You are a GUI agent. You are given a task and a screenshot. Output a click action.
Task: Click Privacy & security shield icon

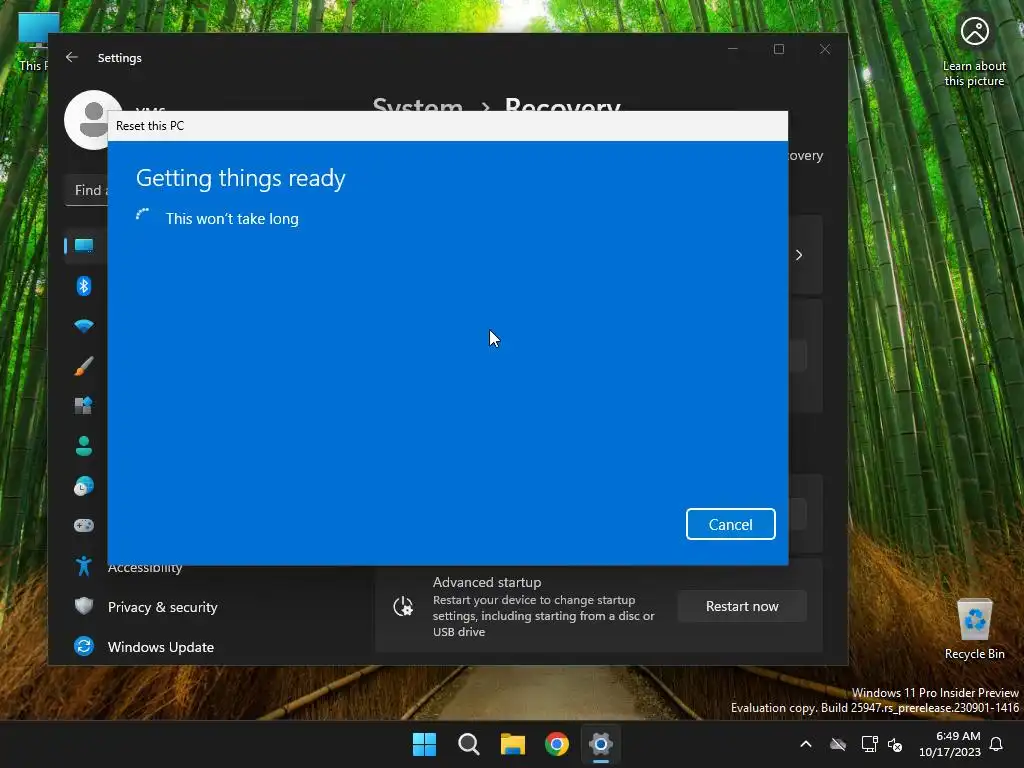click(84, 606)
